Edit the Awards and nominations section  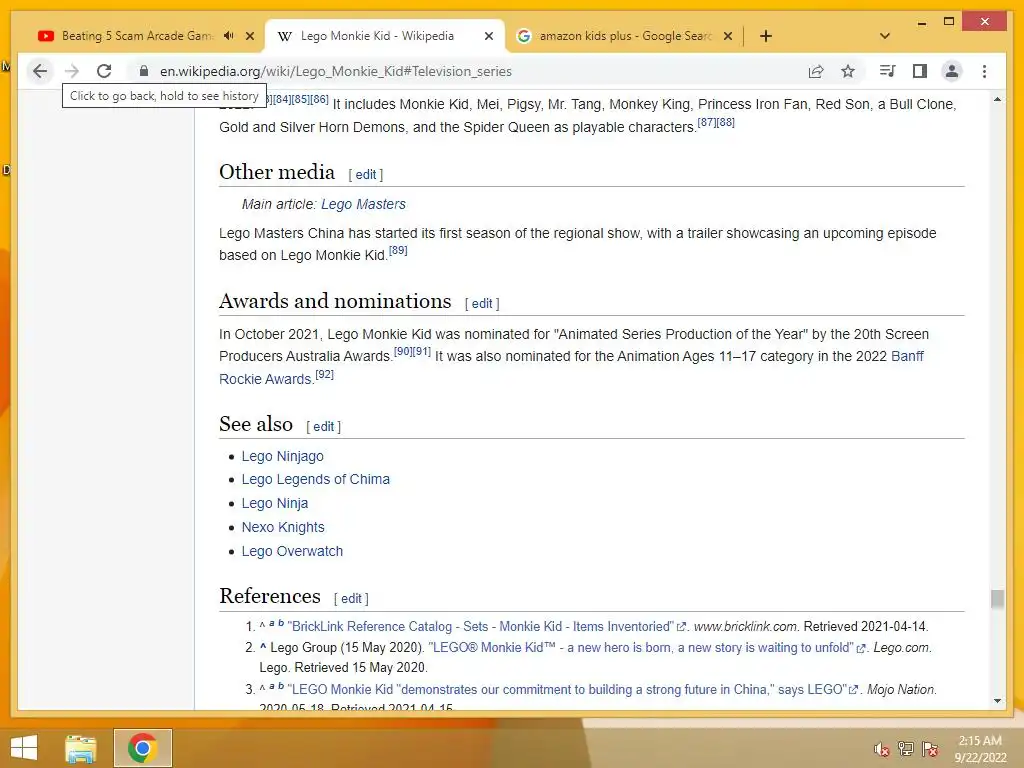click(x=482, y=304)
